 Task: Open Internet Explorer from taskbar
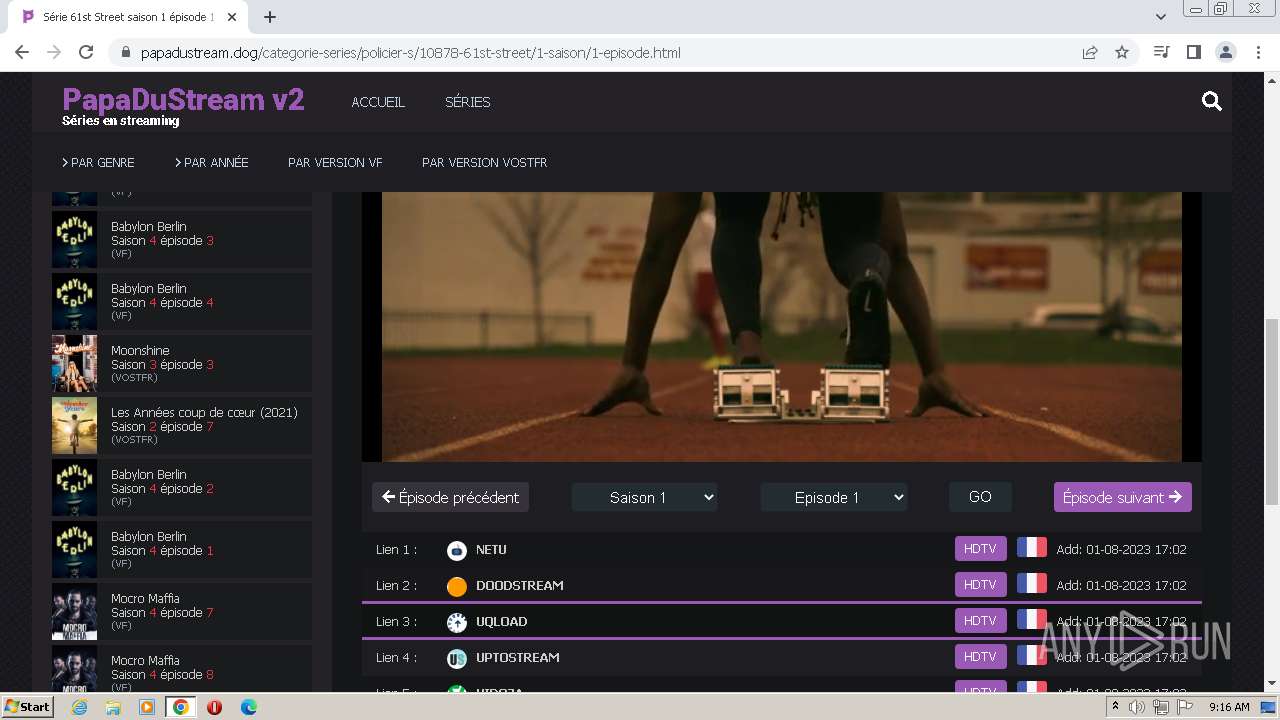point(80,707)
